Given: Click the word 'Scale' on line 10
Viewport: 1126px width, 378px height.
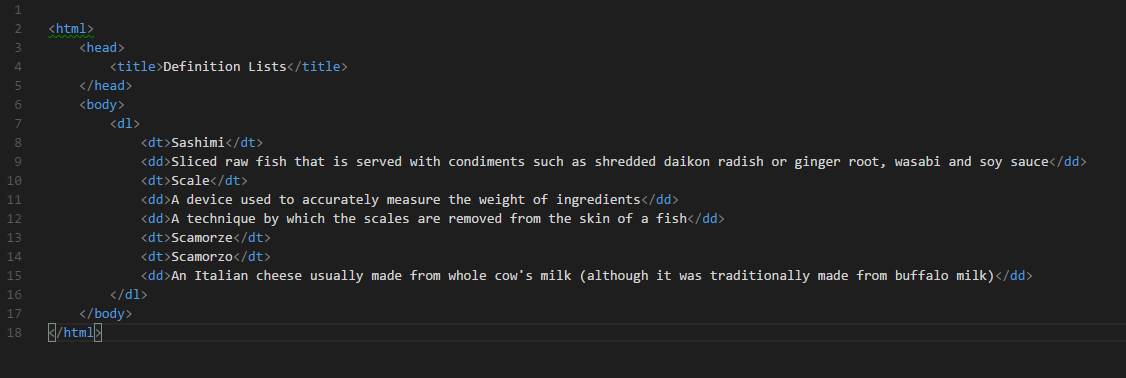Looking at the screenshot, I should (x=190, y=180).
